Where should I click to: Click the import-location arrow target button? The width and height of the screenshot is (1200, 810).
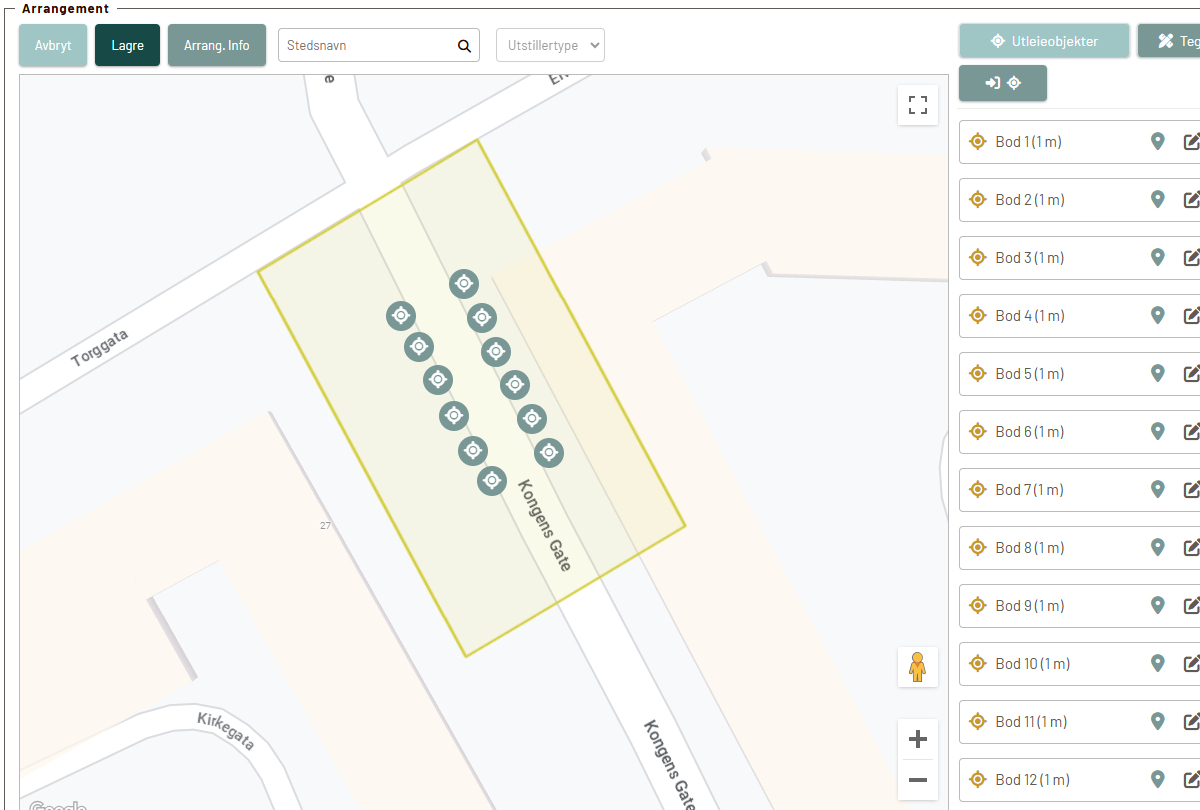(x=1003, y=83)
